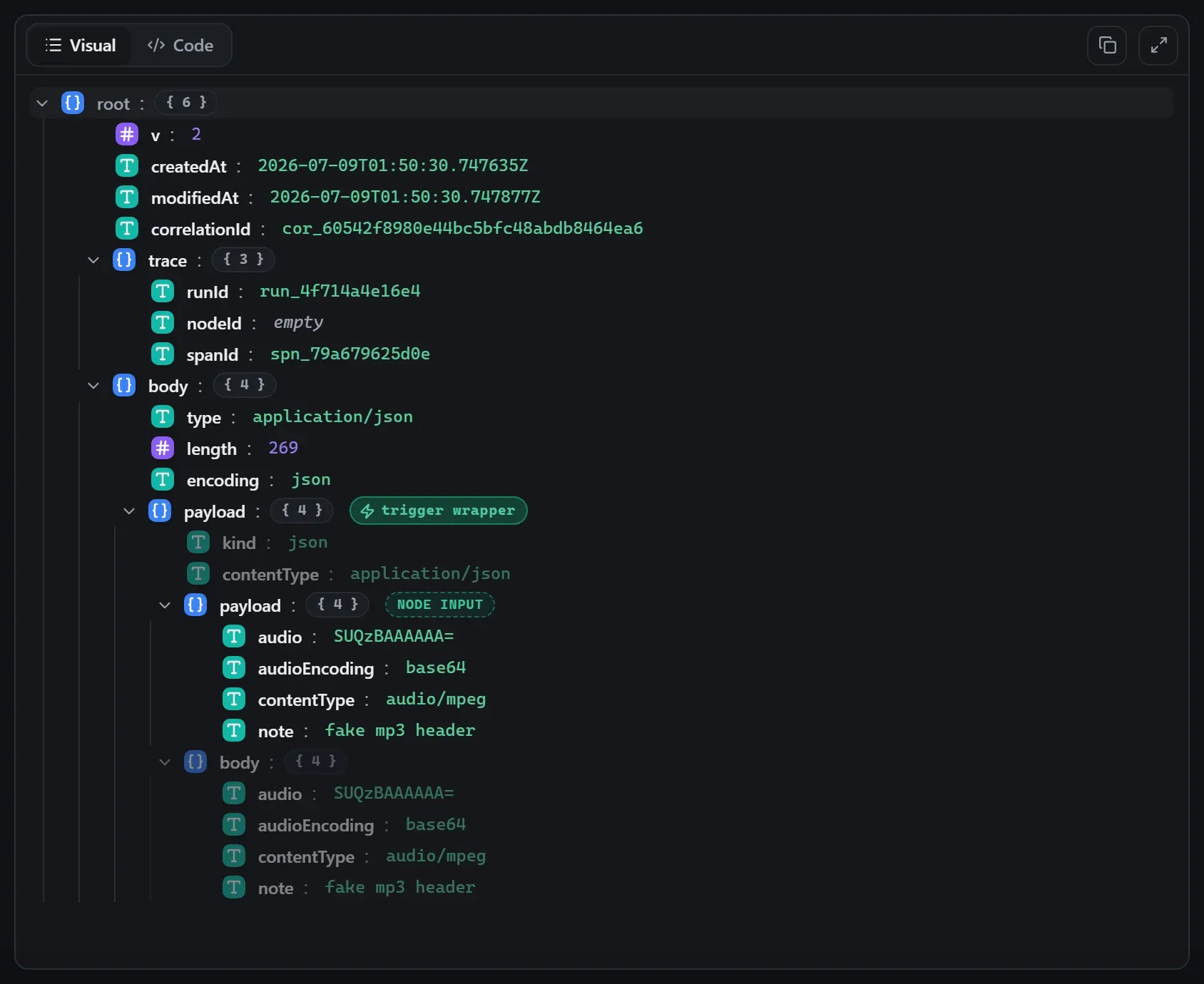Click the number icon beside length
The height and width of the screenshot is (984, 1204).
click(x=163, y=448)
